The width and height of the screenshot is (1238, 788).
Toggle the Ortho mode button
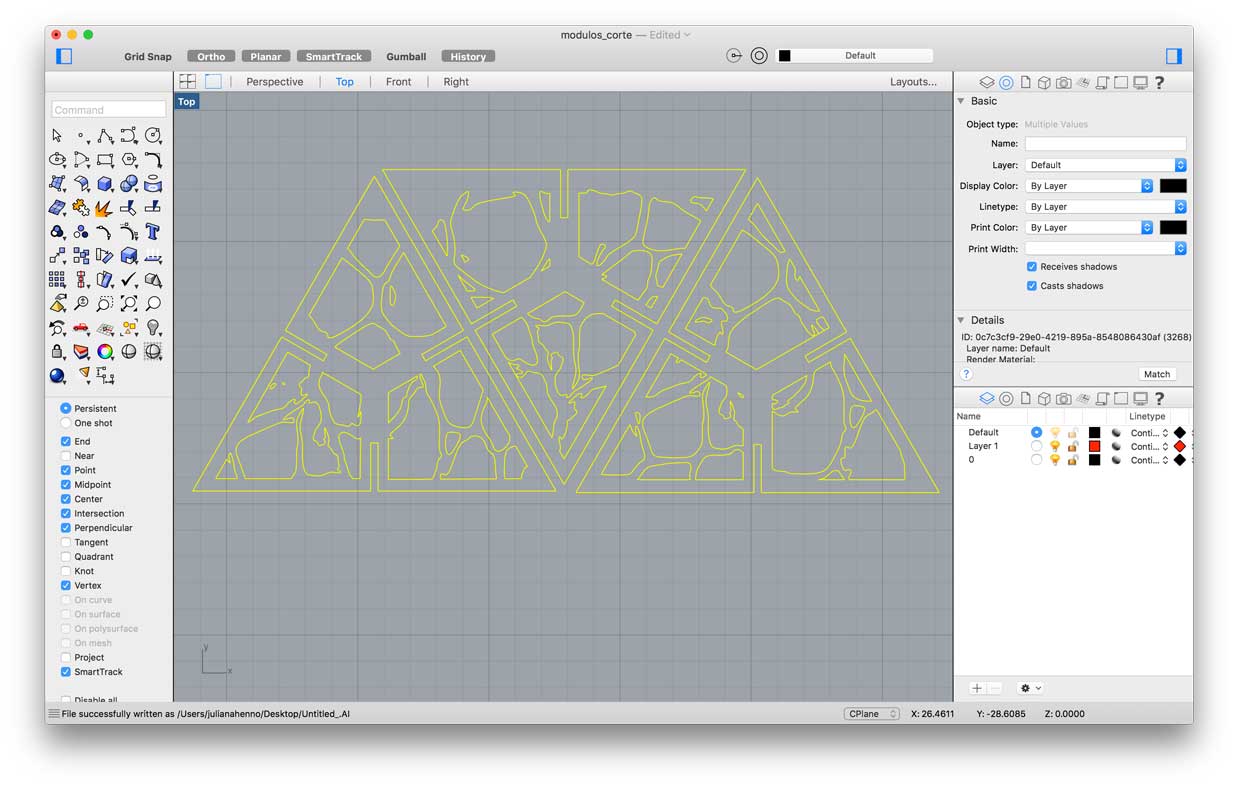(211, 57)
